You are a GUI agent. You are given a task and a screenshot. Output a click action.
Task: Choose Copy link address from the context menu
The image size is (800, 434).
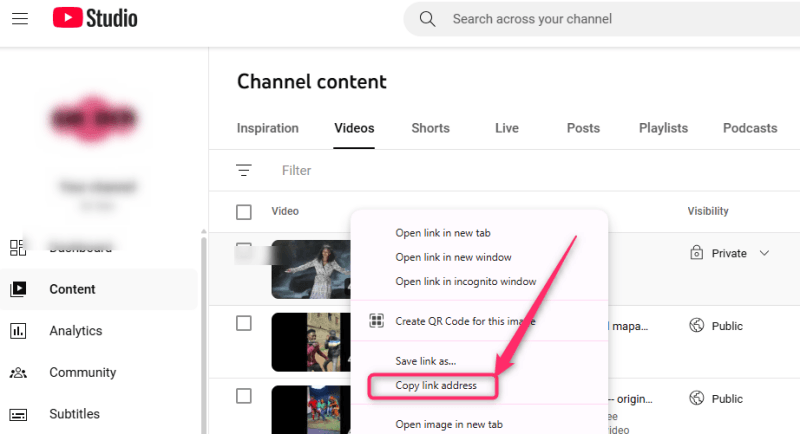pos(436,385)
